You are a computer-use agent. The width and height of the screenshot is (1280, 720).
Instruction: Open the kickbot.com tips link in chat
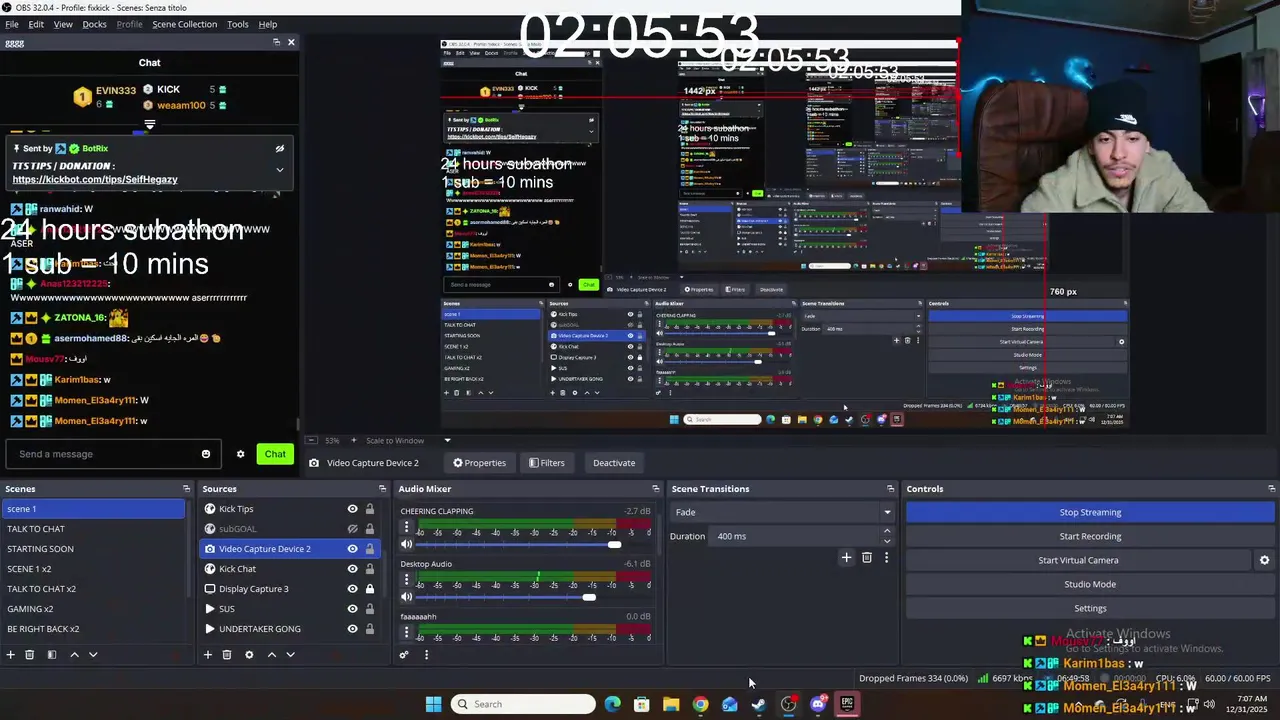95,179
